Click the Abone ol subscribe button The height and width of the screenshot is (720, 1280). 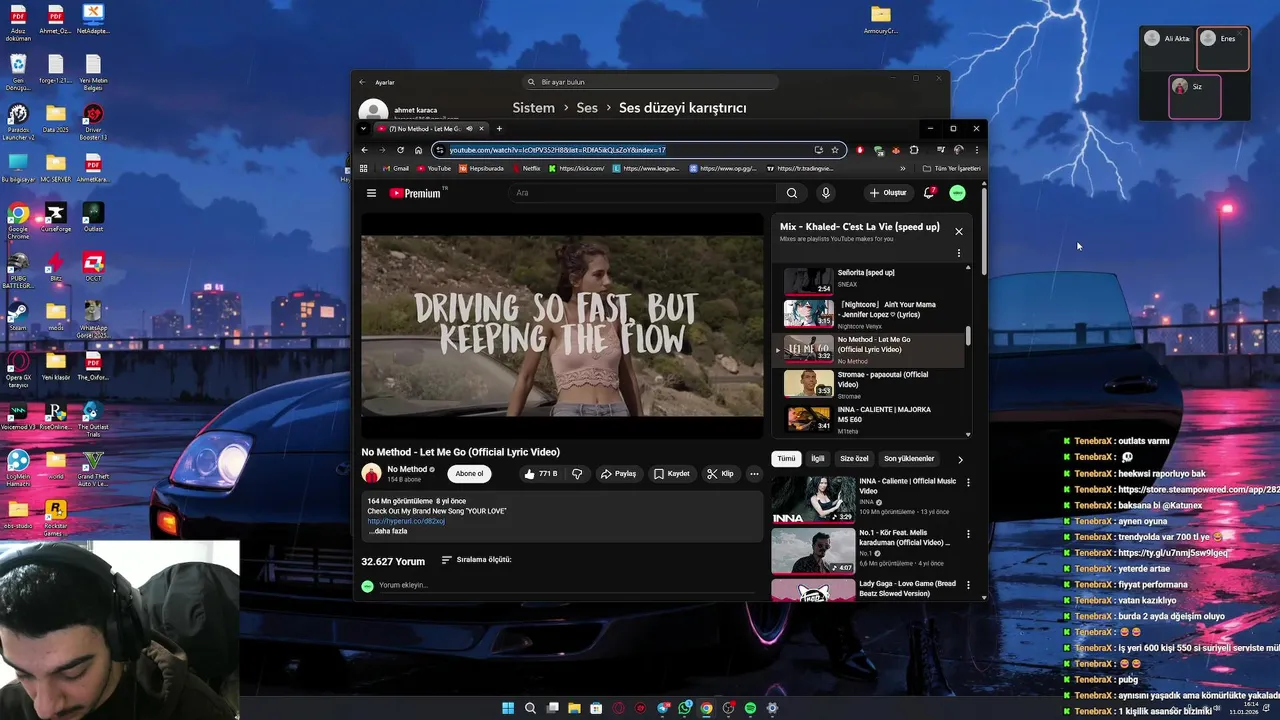click(469, 474)
